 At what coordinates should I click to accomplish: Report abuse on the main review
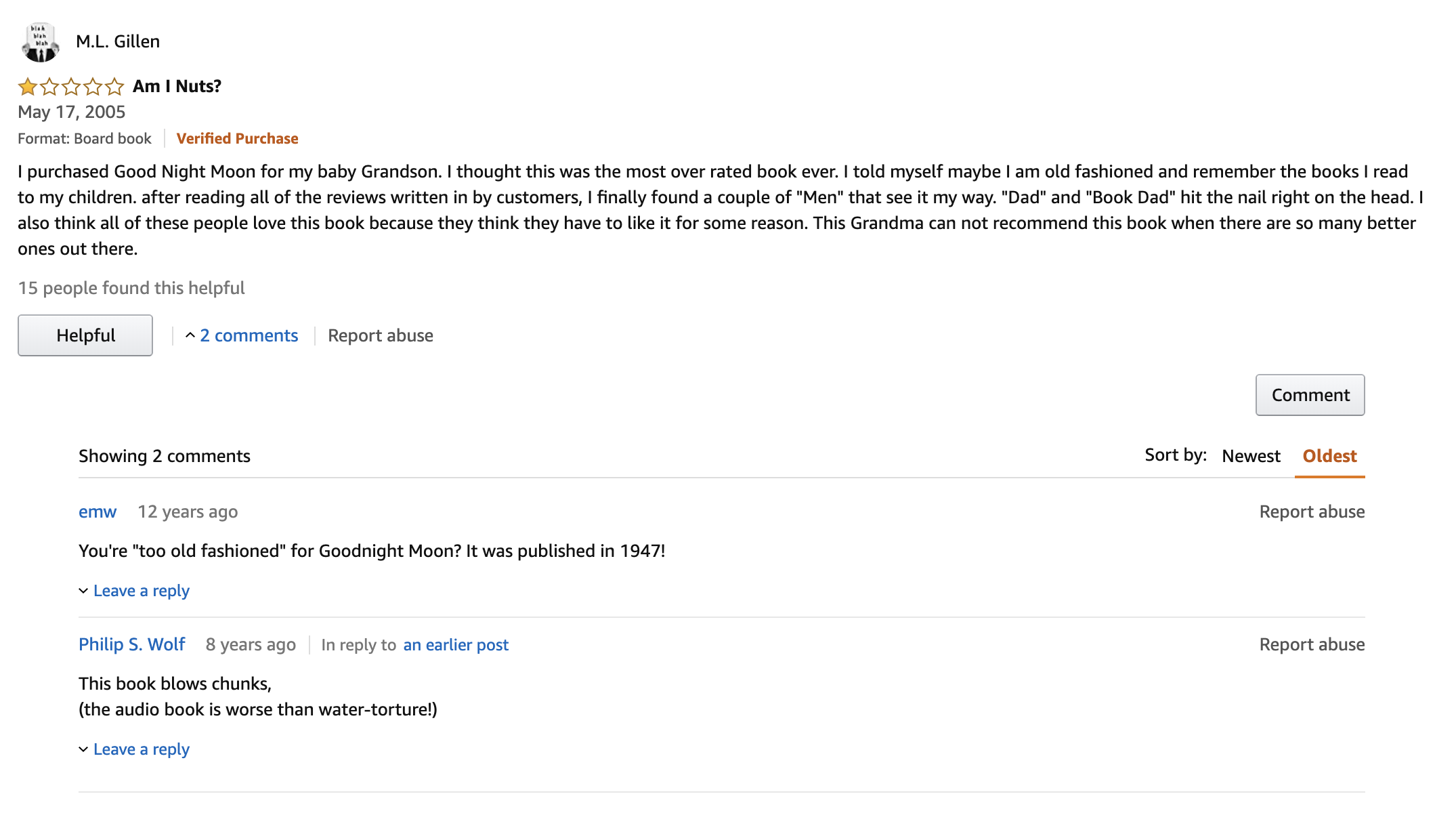pos(381,335)
